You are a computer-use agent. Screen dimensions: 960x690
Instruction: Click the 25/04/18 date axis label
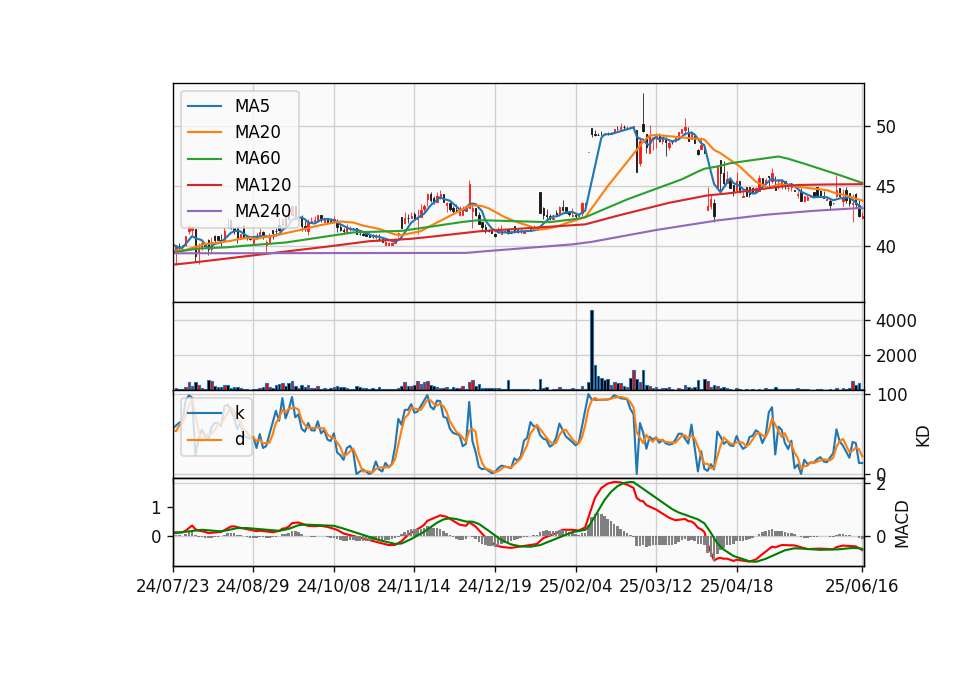click(x=737, y=586)
